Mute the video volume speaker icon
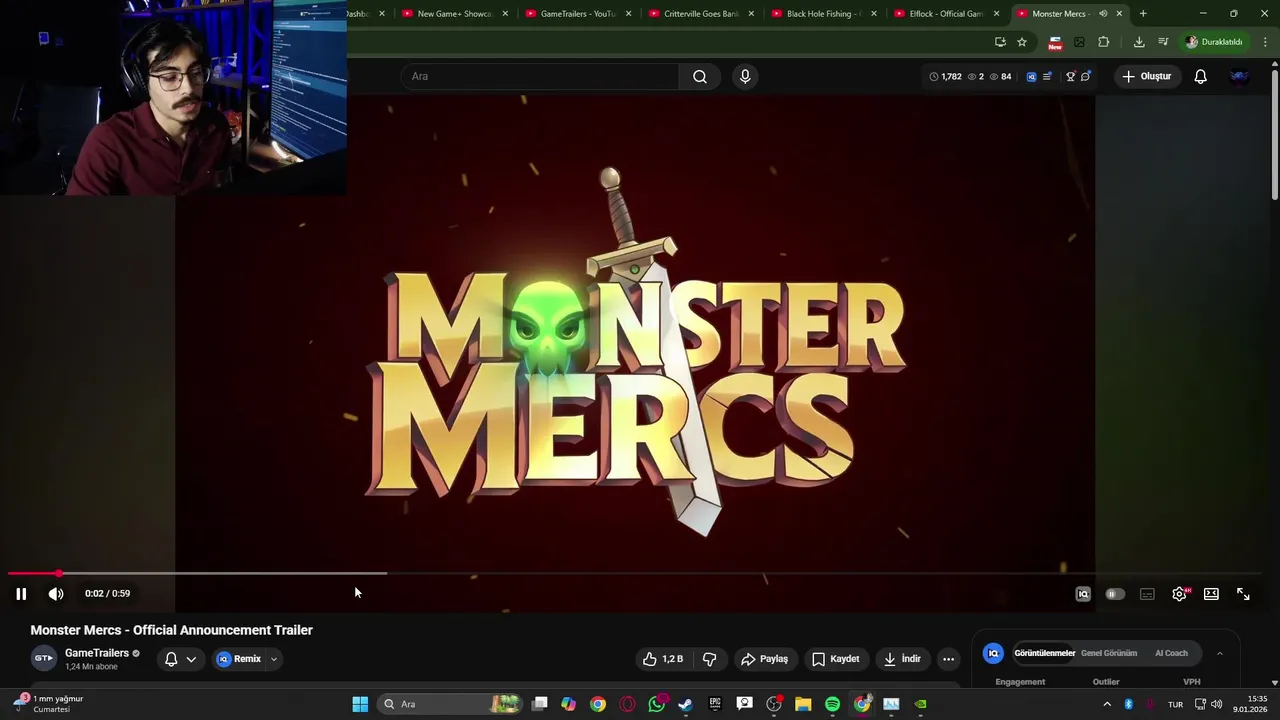The width and height of the screenshot is (1280, 720). point(56,594)
